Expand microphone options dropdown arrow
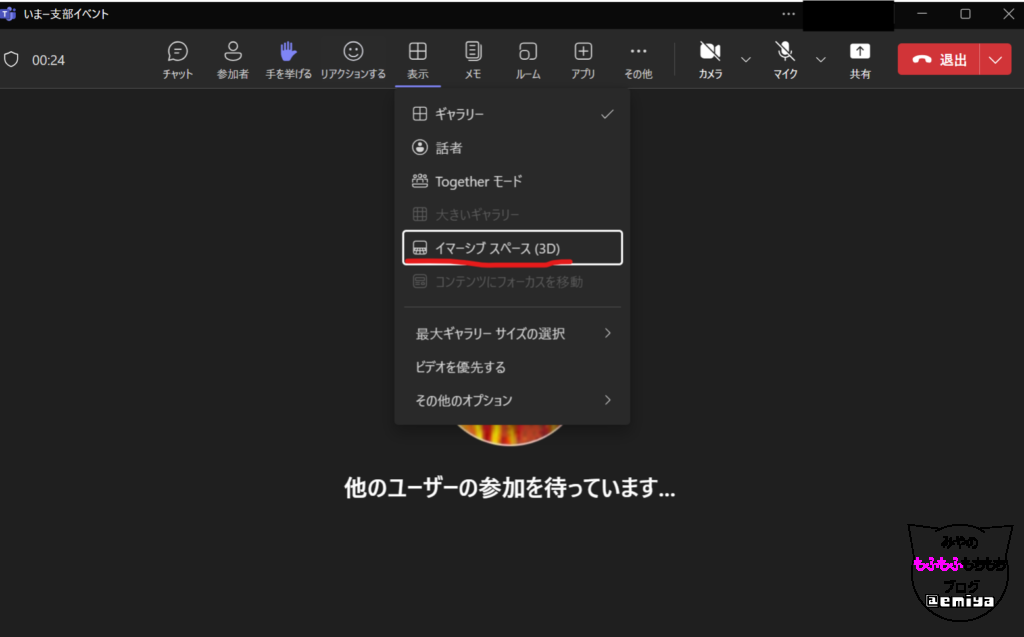1024x637 pixels. pyautogui.click(x=821, y=60)
